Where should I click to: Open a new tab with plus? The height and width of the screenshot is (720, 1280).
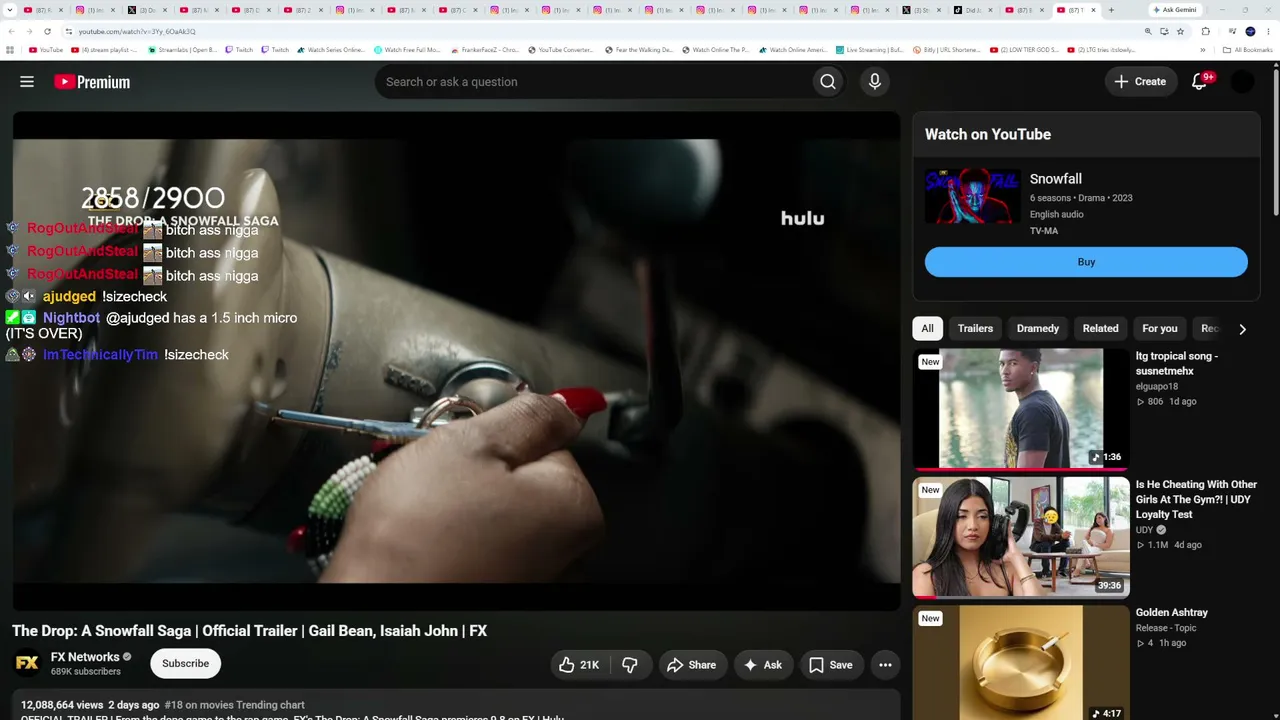(1111, 10)
